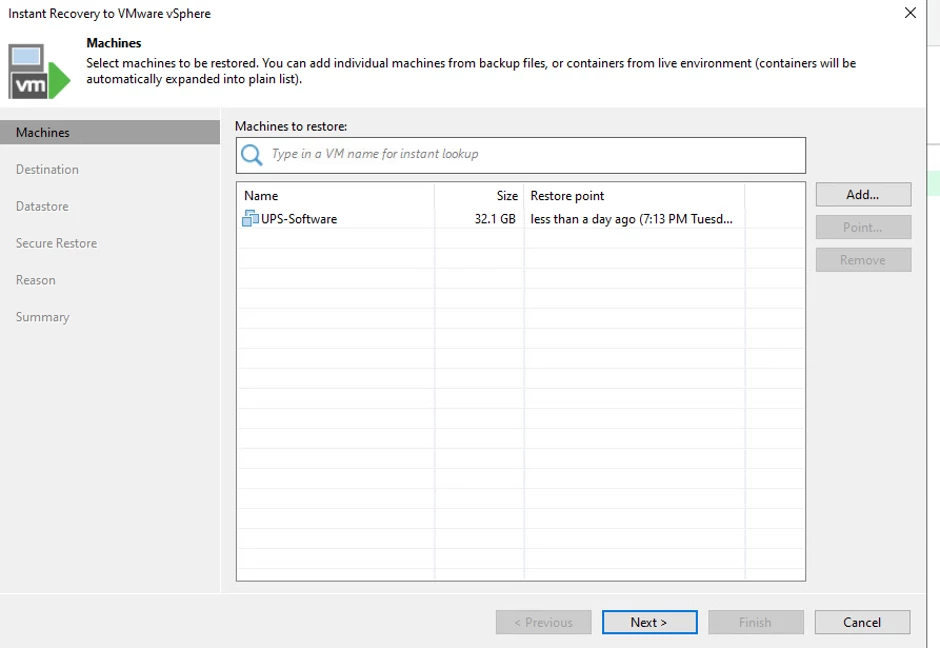Click the 32.1 GB size cell
Viewport: 940px width, 648px height.
point(495,219)
